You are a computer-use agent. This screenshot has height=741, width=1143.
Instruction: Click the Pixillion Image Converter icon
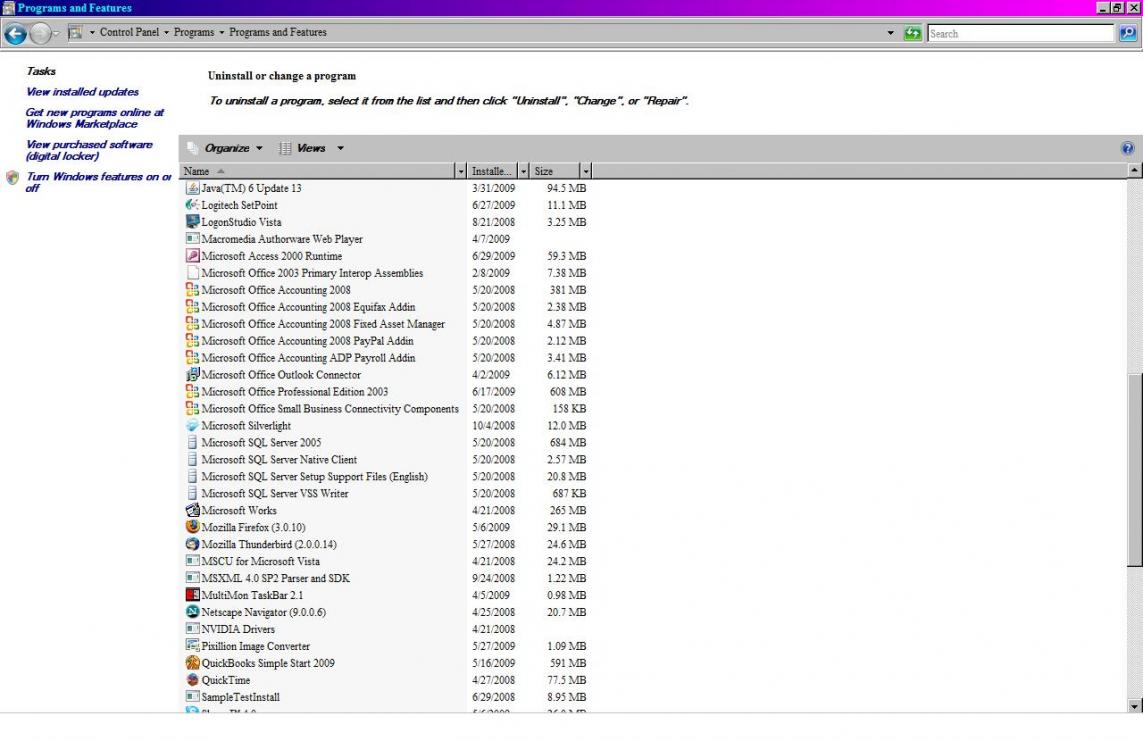pyautogui.click(x=192, y=646)
